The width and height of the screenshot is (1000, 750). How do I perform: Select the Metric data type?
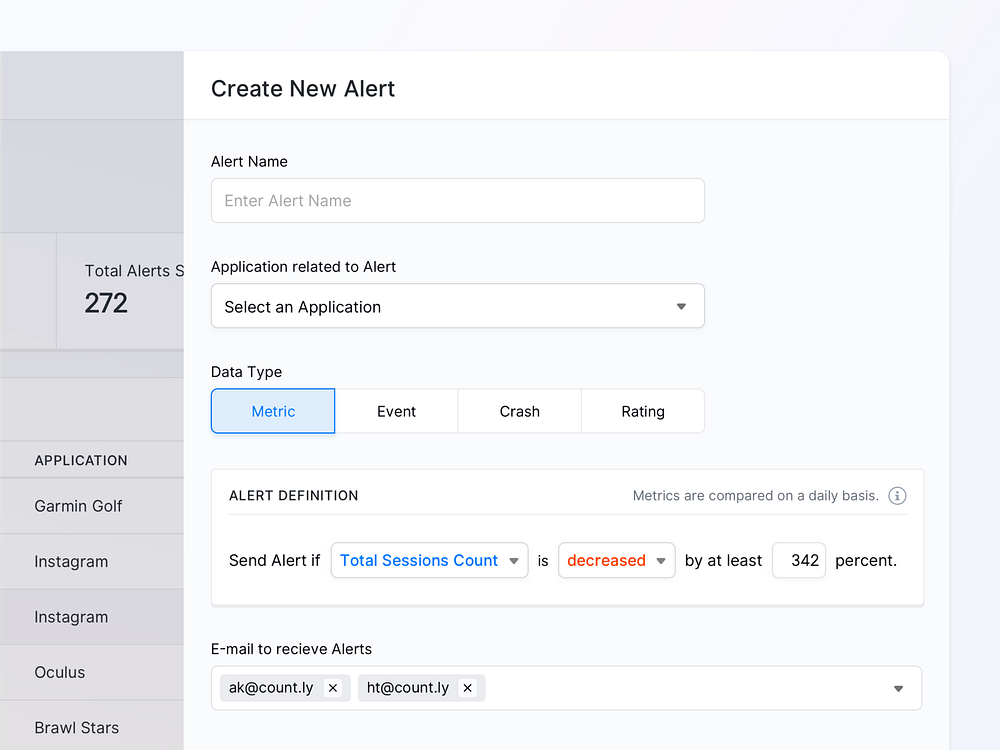click(x=272, y=411)
